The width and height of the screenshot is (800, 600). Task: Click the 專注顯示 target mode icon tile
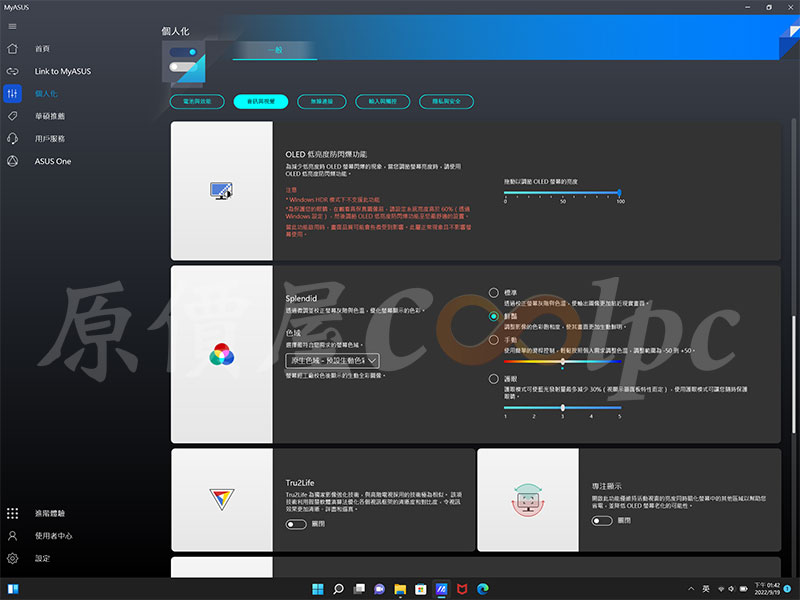point(528,499)
